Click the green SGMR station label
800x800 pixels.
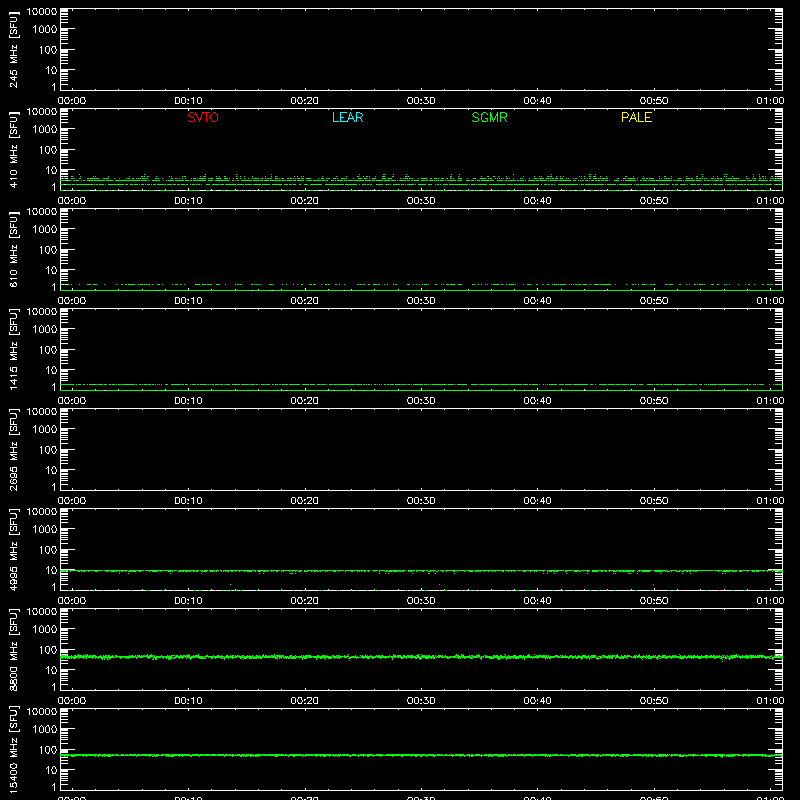tap(489, 117)
